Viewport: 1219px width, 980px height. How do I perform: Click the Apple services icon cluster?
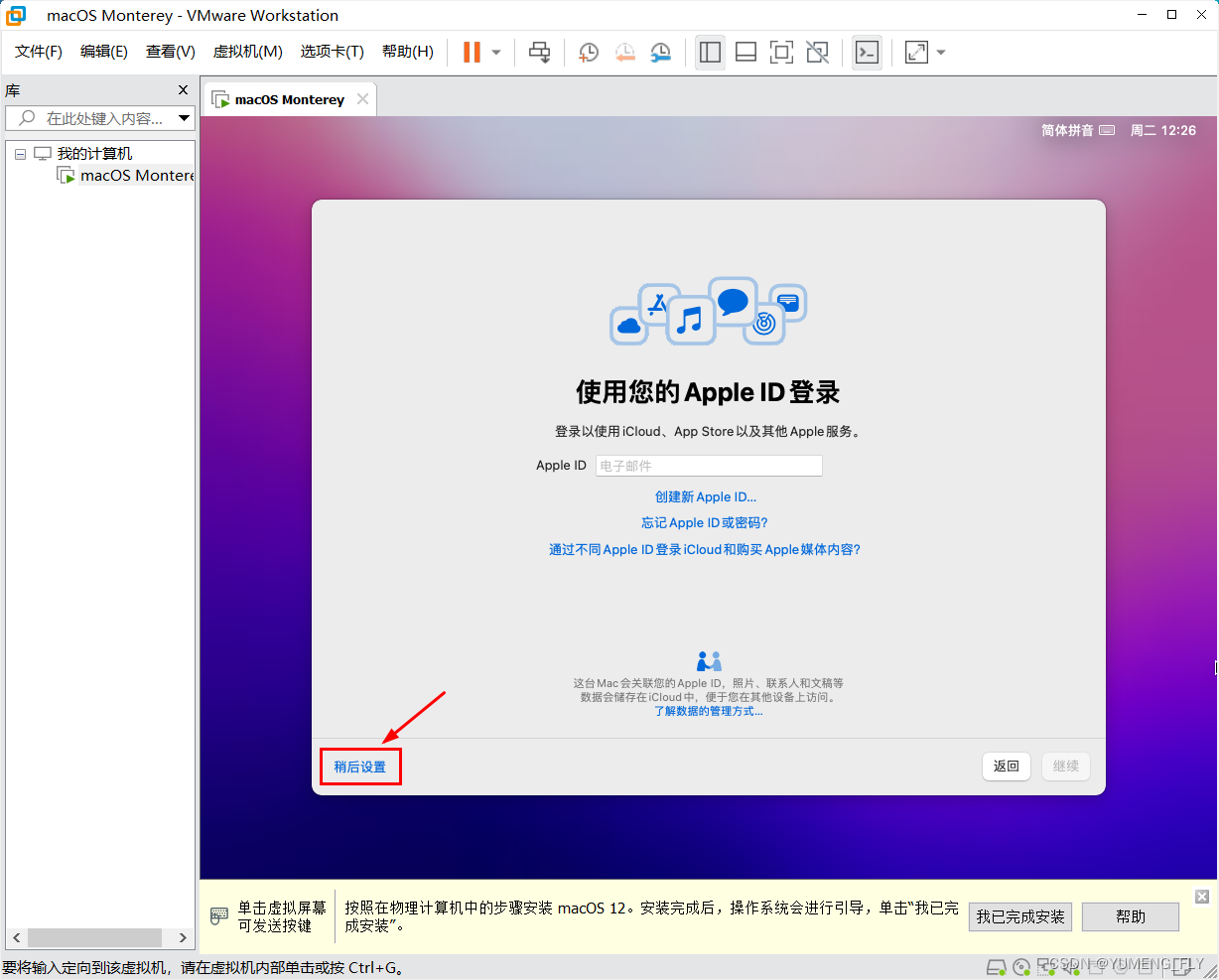tap(709, 312)
